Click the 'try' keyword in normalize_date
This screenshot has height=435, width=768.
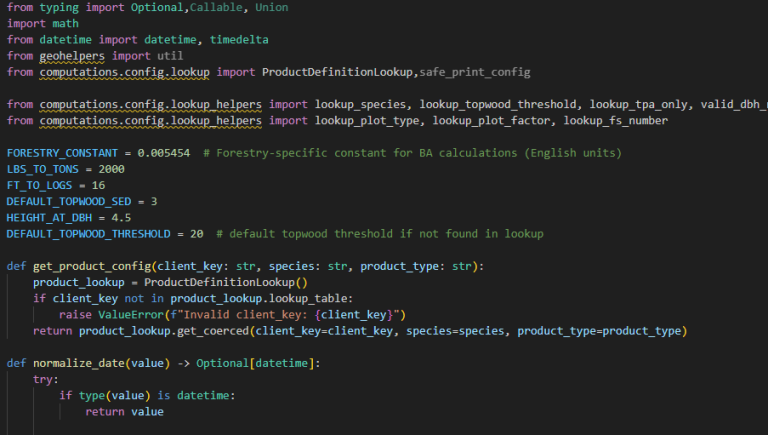pyautogui.click(x=43, y=379)
